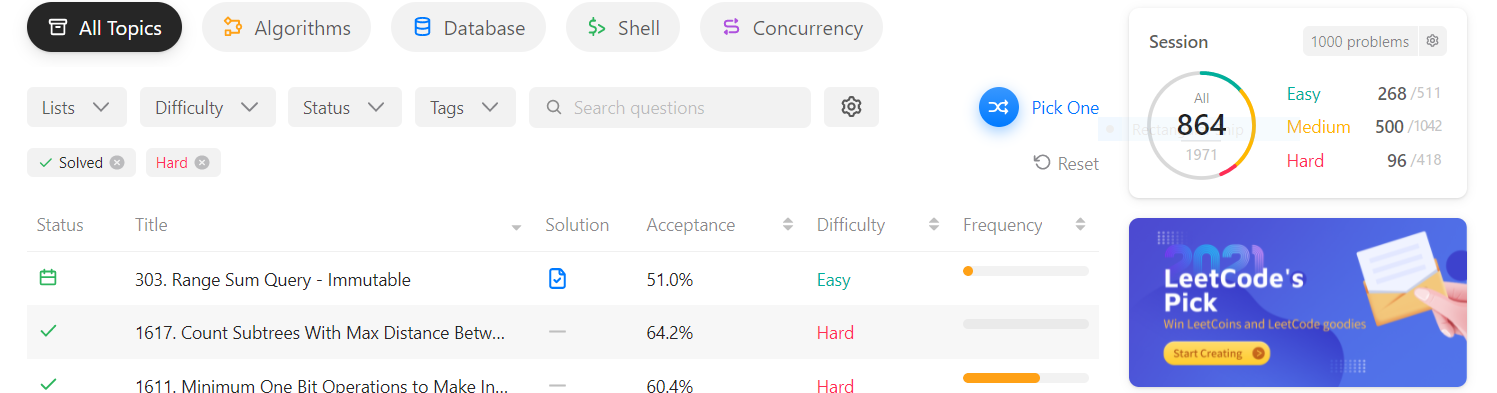The width and height of the screenshot is (1497, 393).
Task: Select the Database topic tab
Action: click(x=468, y=27)
